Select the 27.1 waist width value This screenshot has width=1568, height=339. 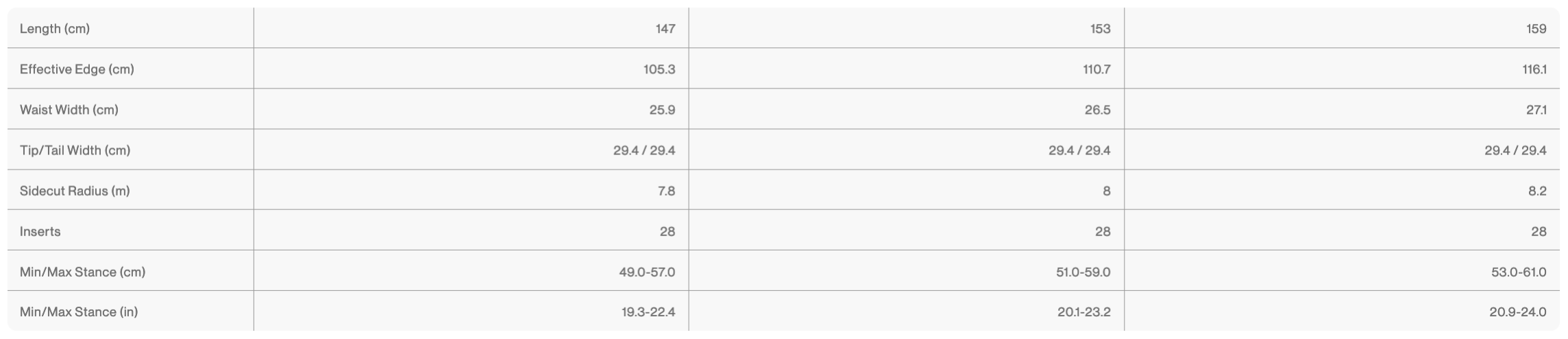pyautogui.click(x=1535, y=110)
